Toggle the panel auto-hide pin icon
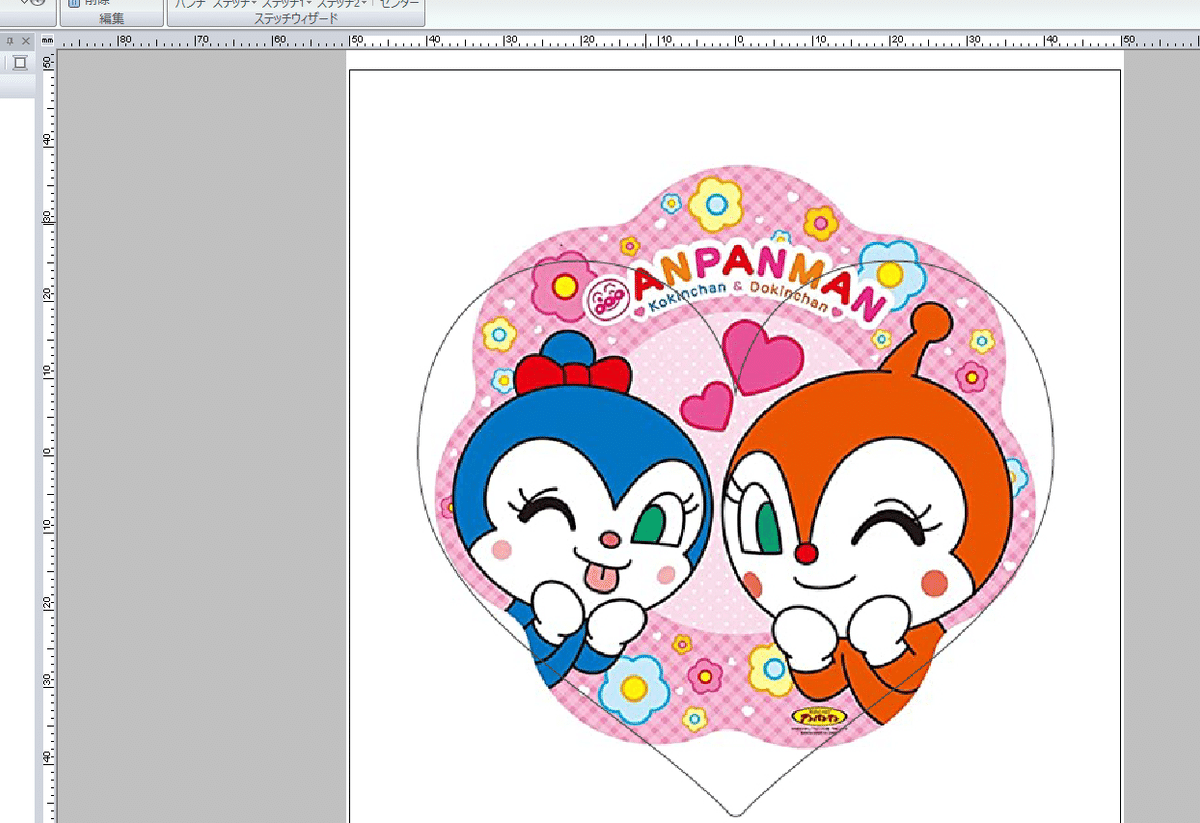Image resolution: width=1200 pixels, height=823 pixels. pos(9,41)
